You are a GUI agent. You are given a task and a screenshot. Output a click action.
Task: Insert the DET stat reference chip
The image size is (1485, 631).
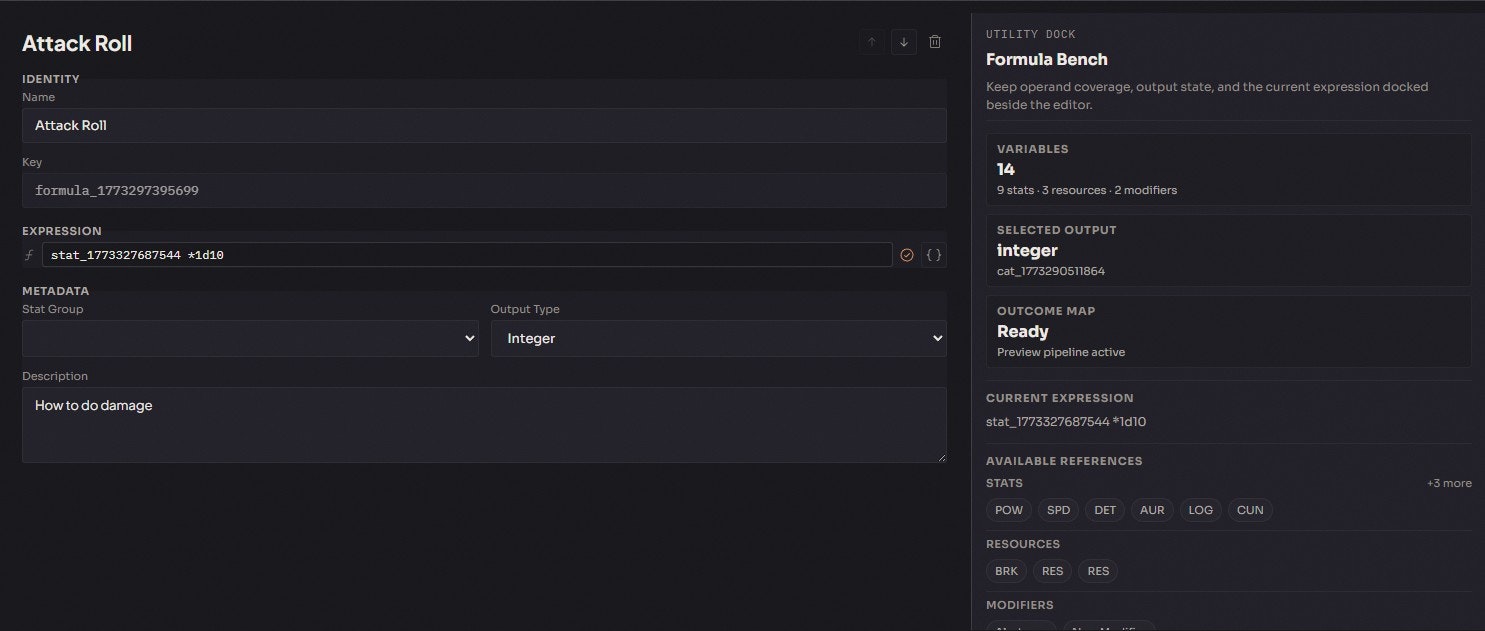(1105, 510)
